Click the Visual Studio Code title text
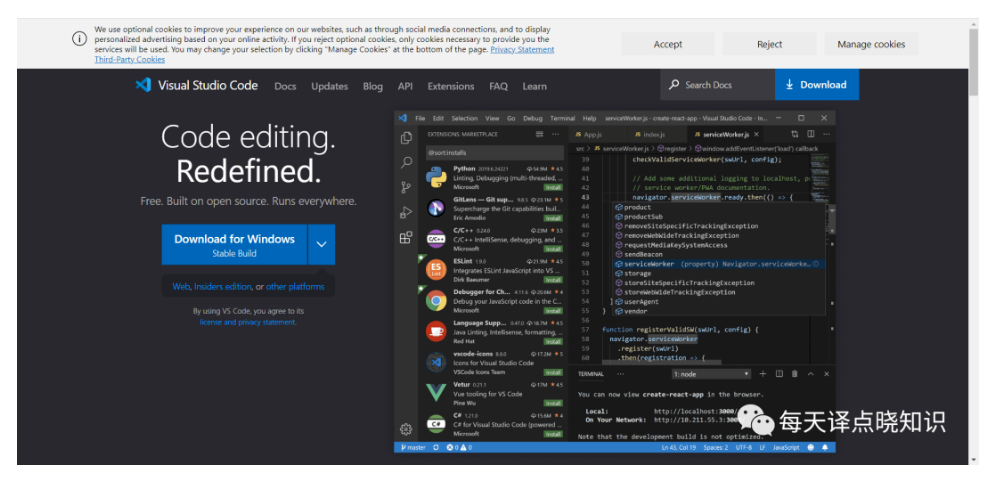Viewport: 1001px width, 484px height. click(x=208, y=85)
